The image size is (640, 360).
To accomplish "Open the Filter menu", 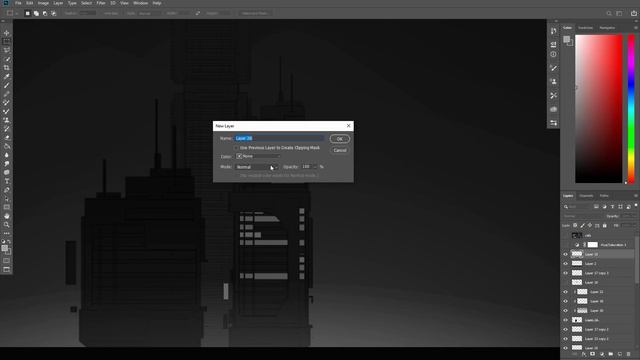I will pos(101,3).
